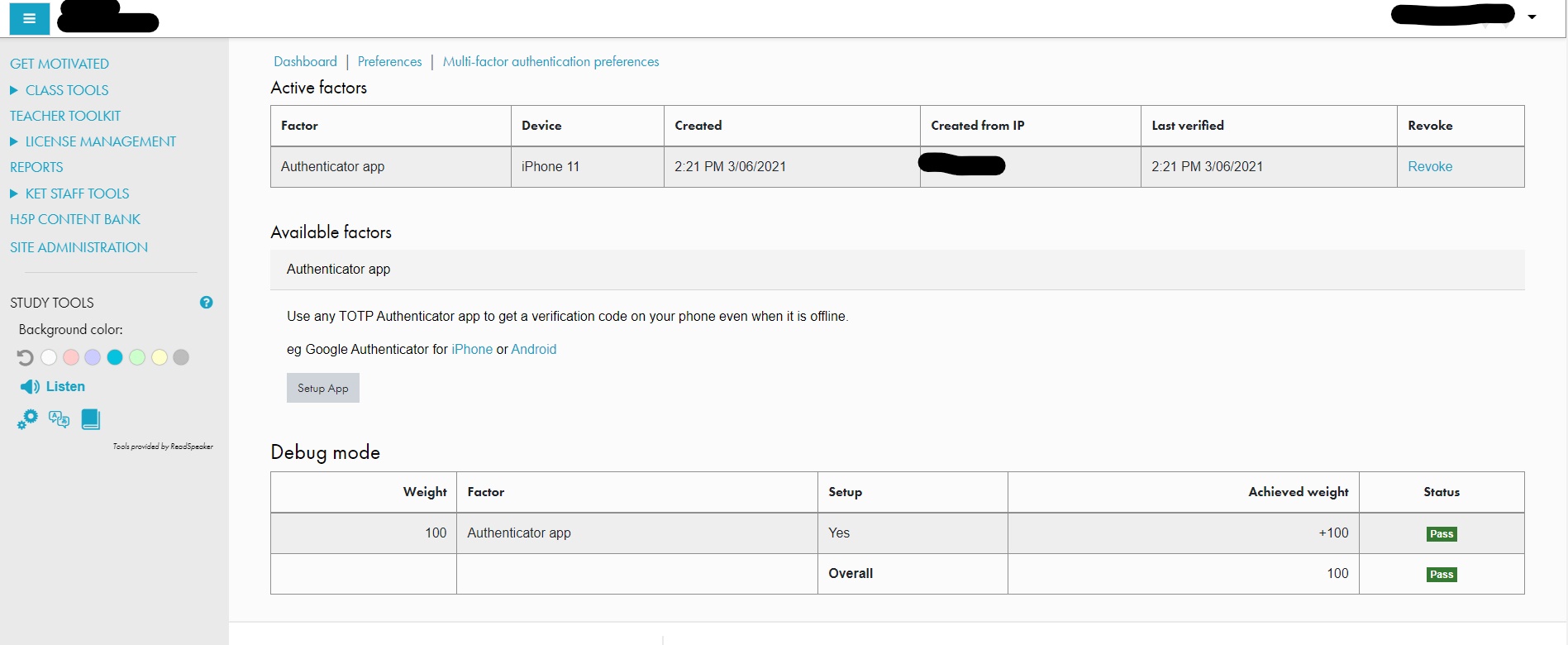Viewport: 1568px width, 645px height.
Task: Click the Setup value Yes cell
Action: [x=913, y=533]
